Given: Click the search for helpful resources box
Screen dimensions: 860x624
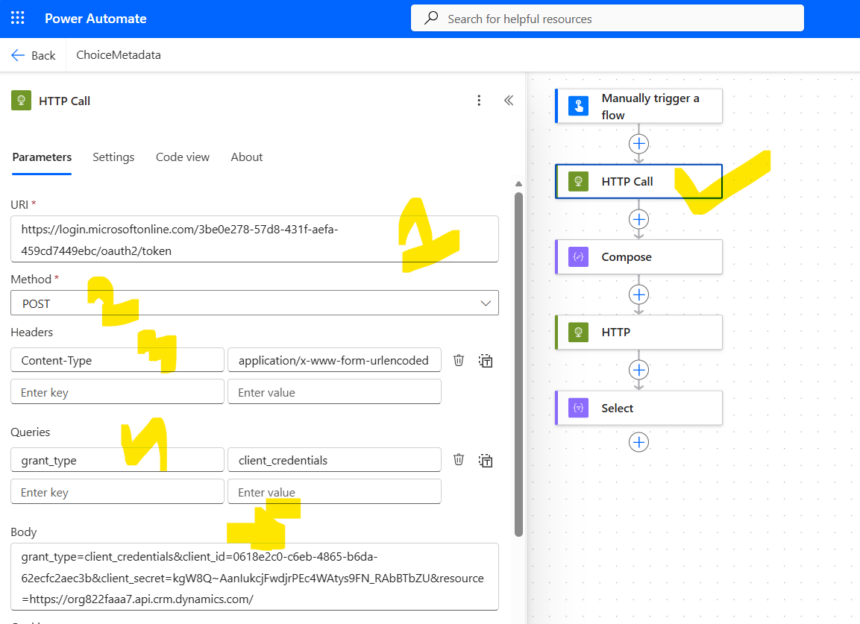Looking at the screenshot, I should [x=607, y=18].
